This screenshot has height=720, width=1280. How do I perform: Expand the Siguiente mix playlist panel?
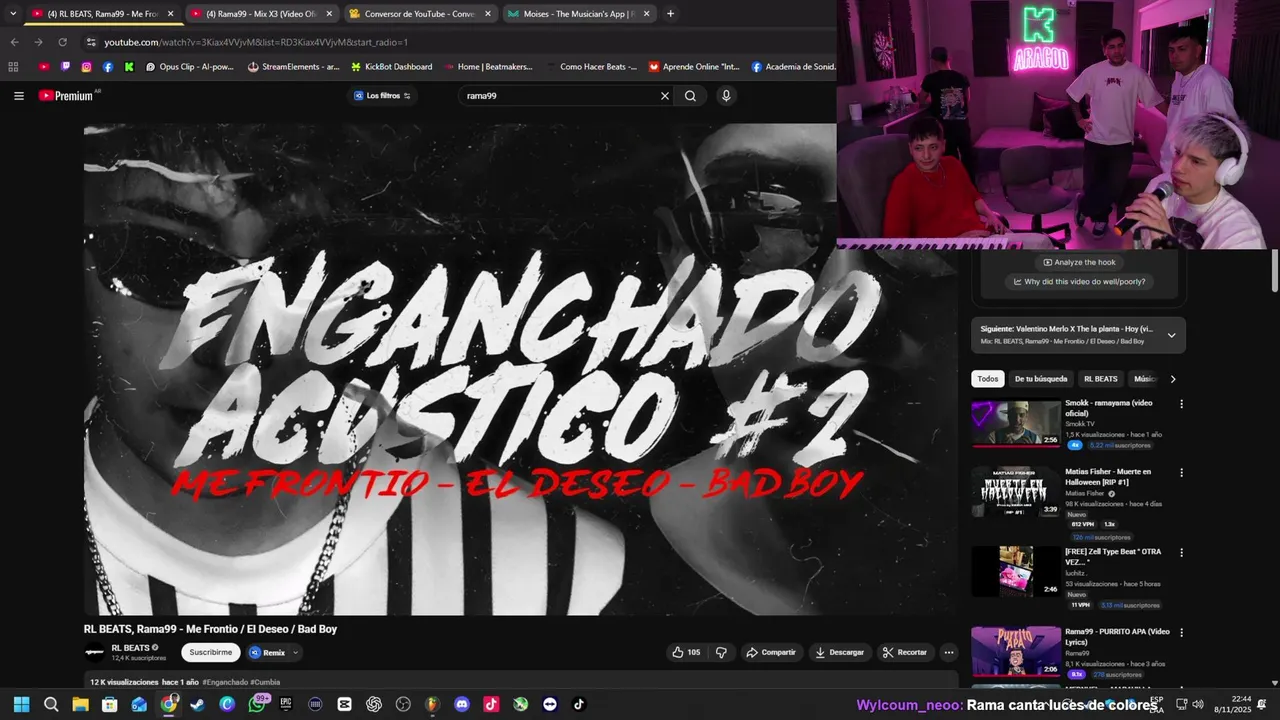coord(1171,335)
